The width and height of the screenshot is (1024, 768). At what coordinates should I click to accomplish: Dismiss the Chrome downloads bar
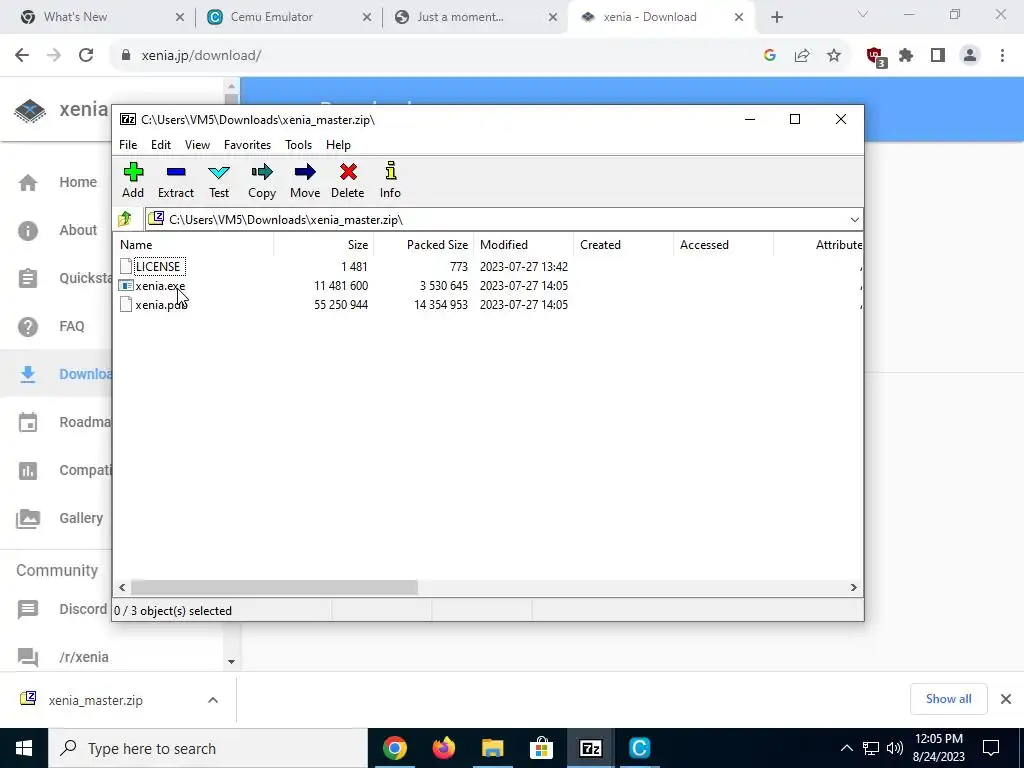(x=1006, y=699)
